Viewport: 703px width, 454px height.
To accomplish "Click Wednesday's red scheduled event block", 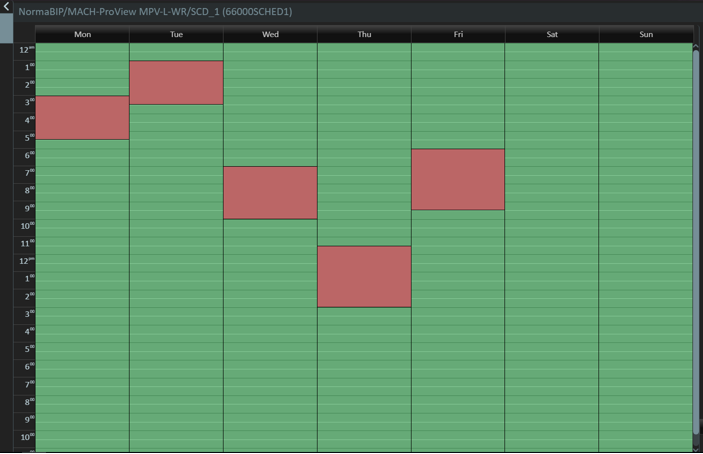I will tap(270, 193).
